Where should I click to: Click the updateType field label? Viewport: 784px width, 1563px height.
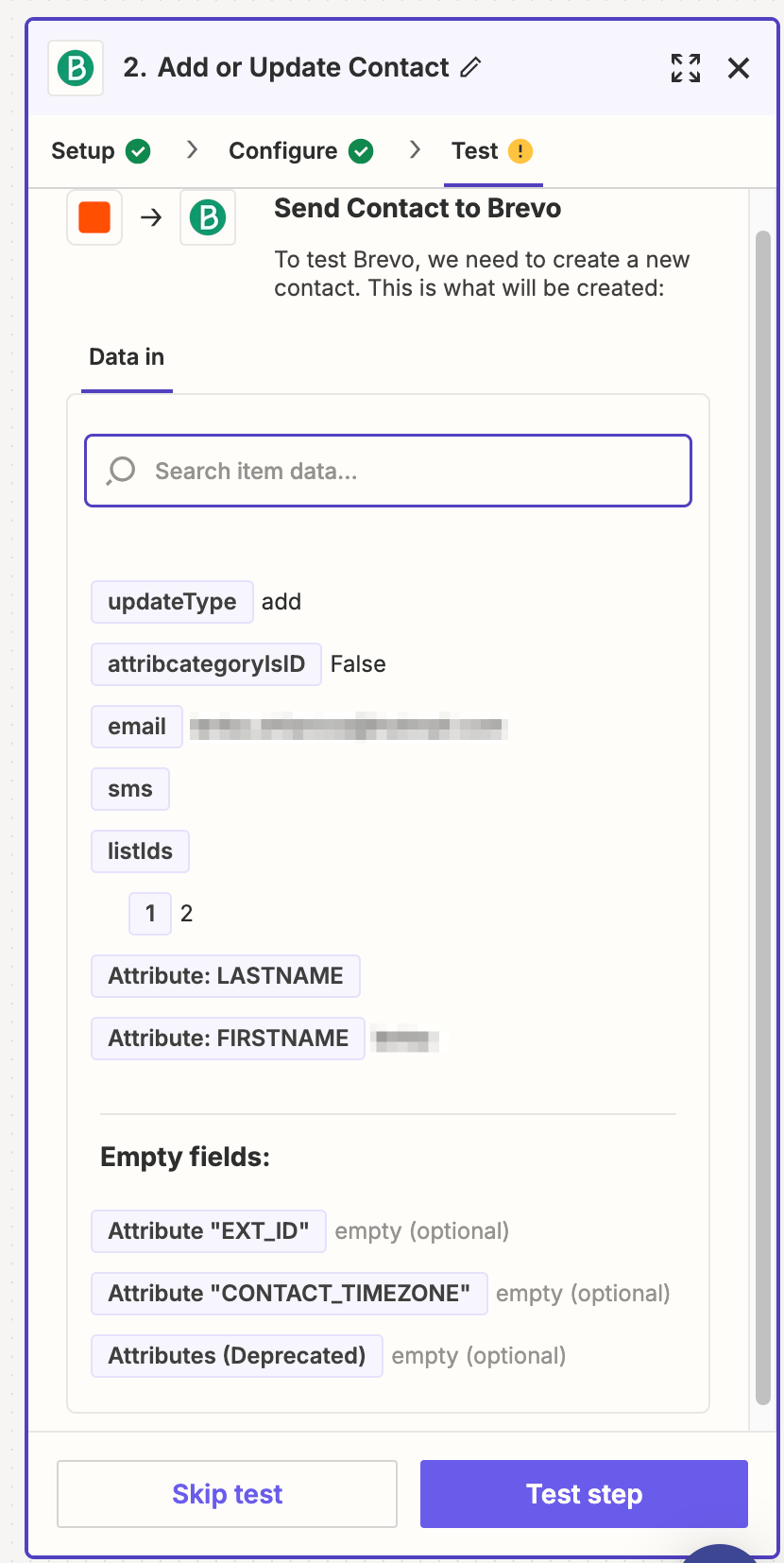tap(172, 602)
